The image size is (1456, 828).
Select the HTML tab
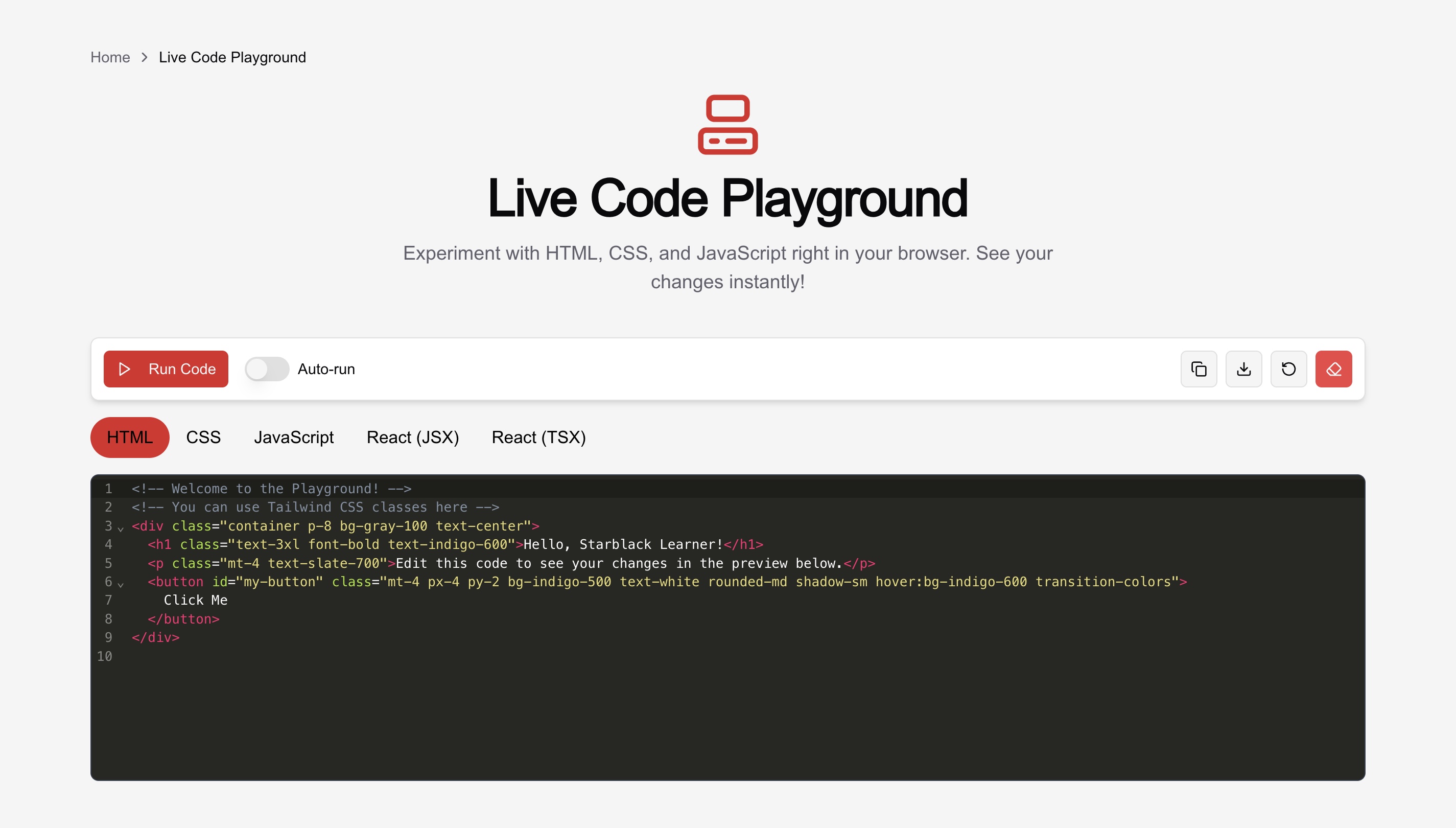point(130,437)
